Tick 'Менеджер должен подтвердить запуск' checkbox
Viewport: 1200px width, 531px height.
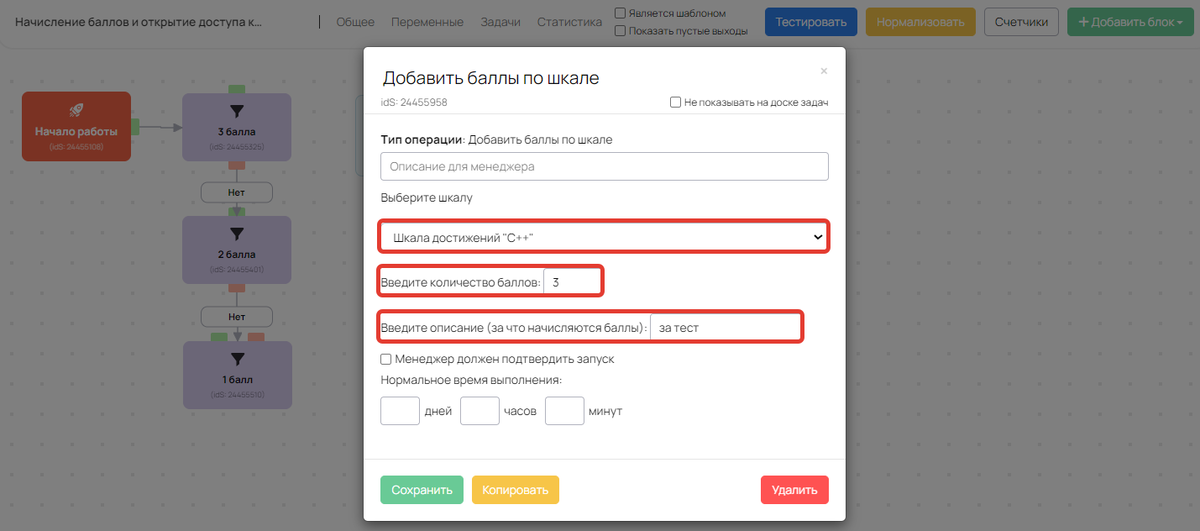(386, 359)
